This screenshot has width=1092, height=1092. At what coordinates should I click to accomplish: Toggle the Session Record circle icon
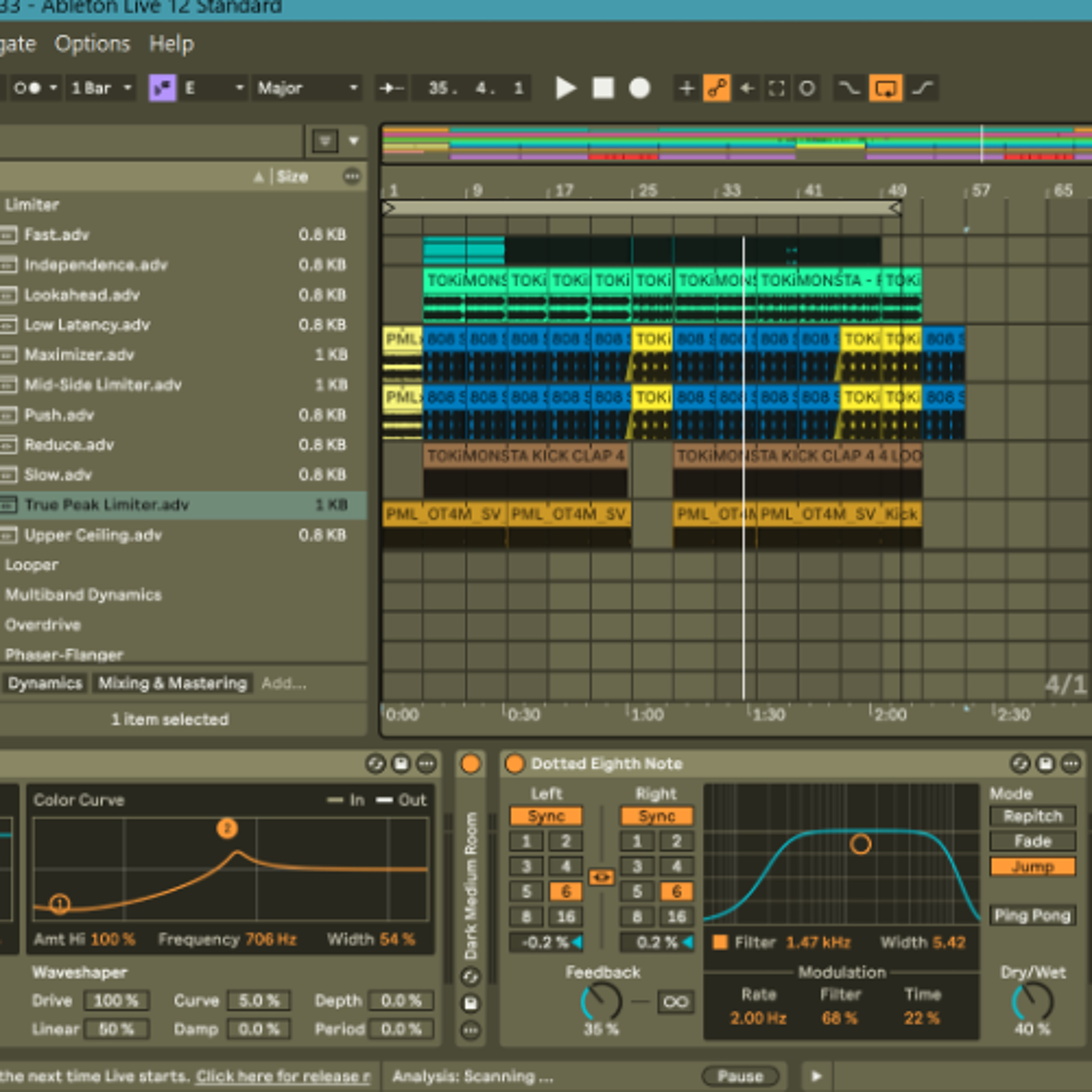[807, 88]
